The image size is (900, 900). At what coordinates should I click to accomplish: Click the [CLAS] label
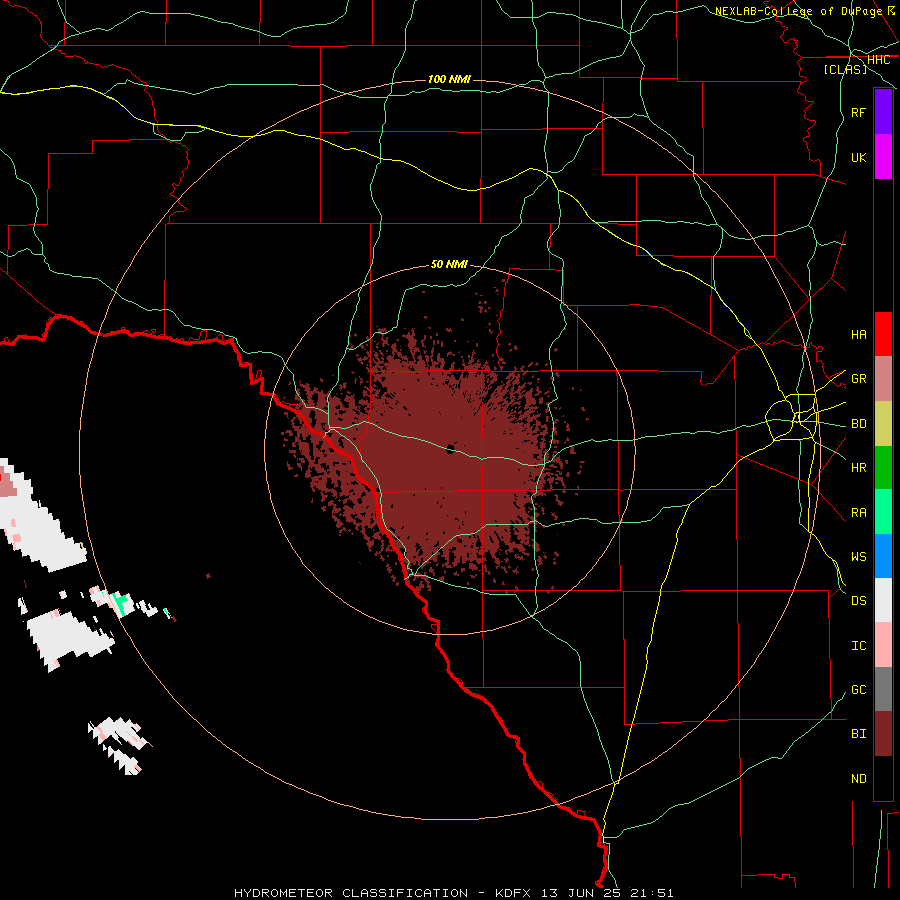coord(845,69)
